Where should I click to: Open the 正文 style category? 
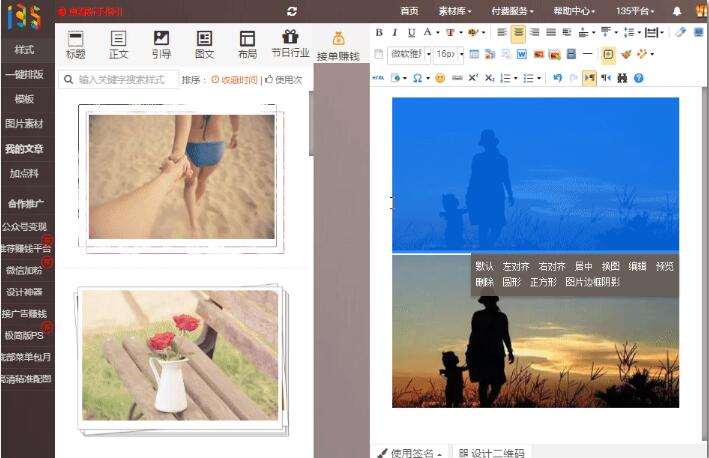[x=118, y=45]
